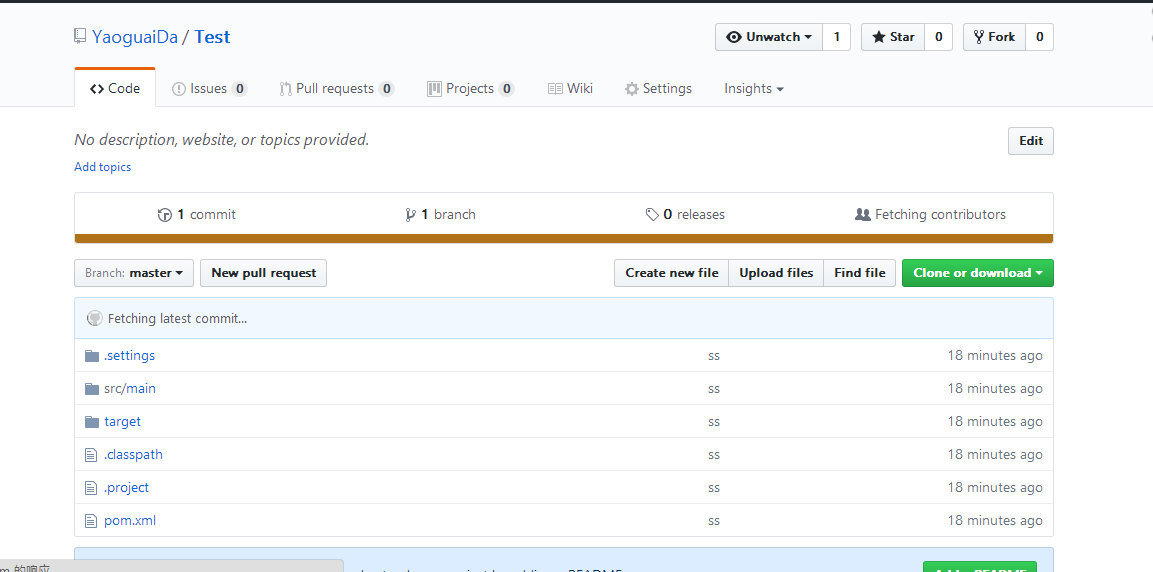Open the Pull requests tab

[335, 89]
